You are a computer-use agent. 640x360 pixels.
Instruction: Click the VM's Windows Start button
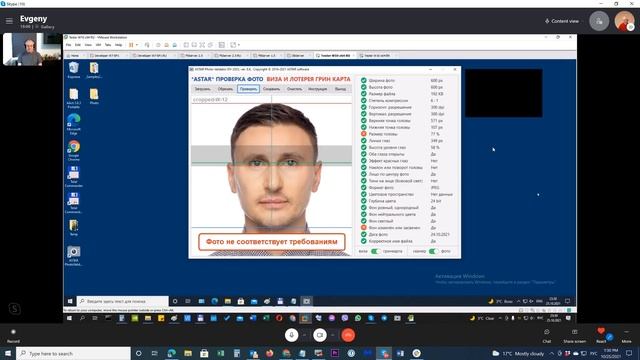[70, 301]
